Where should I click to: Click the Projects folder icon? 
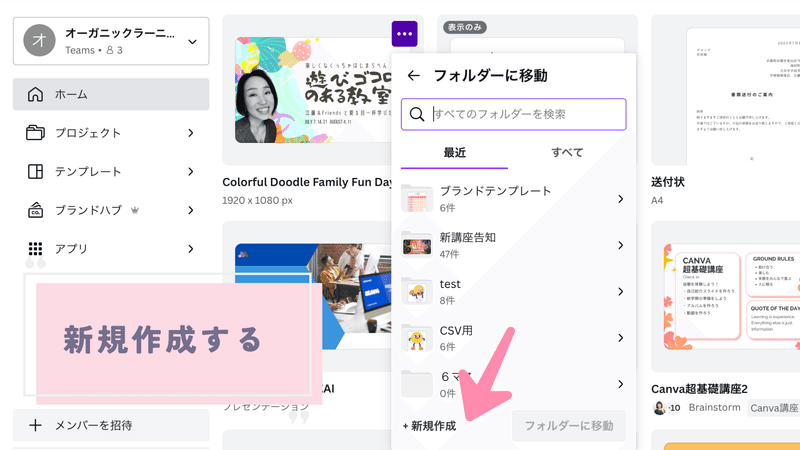pyautogui.click(x=35, y=133)
